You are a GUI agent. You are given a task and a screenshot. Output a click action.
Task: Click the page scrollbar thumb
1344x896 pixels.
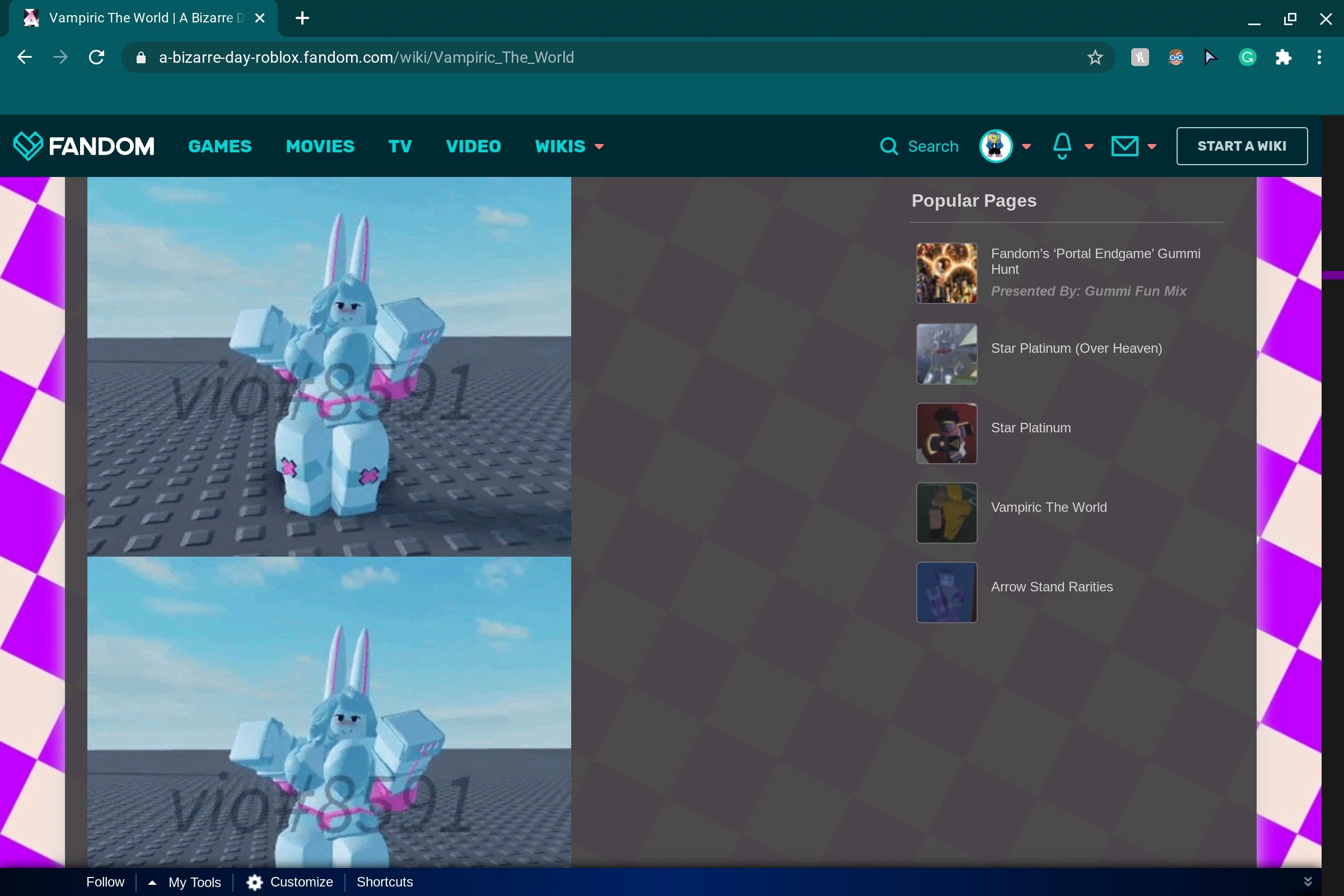click(1333, 275)
